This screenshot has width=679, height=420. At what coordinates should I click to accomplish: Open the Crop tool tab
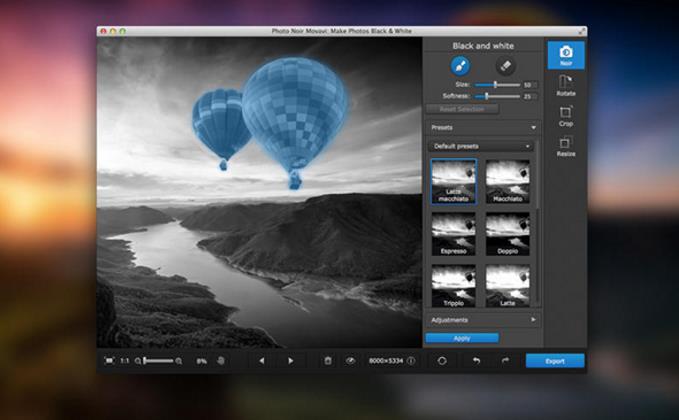coord(566,116)
